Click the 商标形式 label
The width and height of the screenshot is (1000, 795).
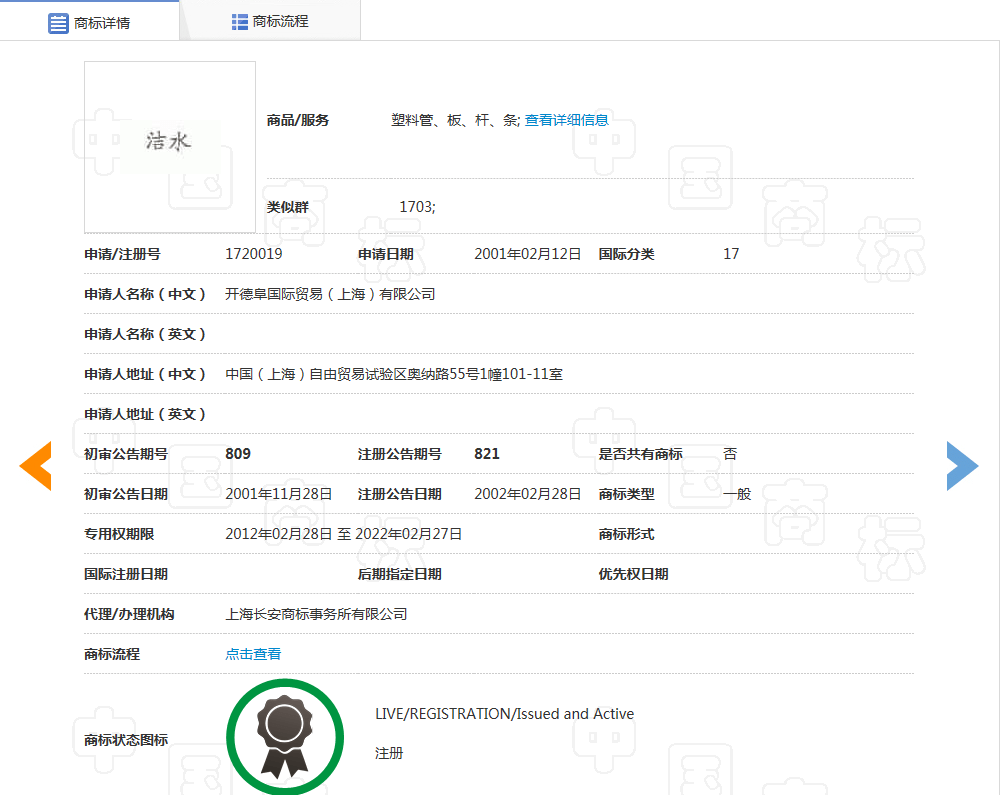[x=626, y=534]
